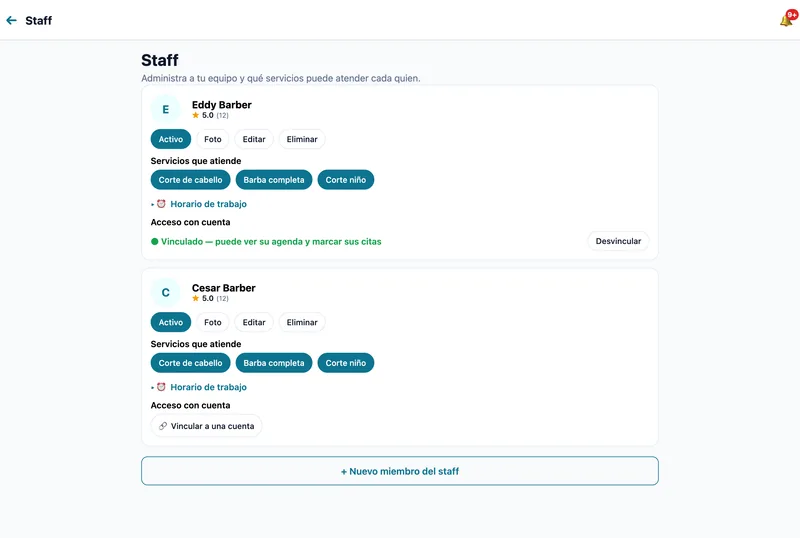
Task: Click the back arrow icon
Action: pos(11,20)
